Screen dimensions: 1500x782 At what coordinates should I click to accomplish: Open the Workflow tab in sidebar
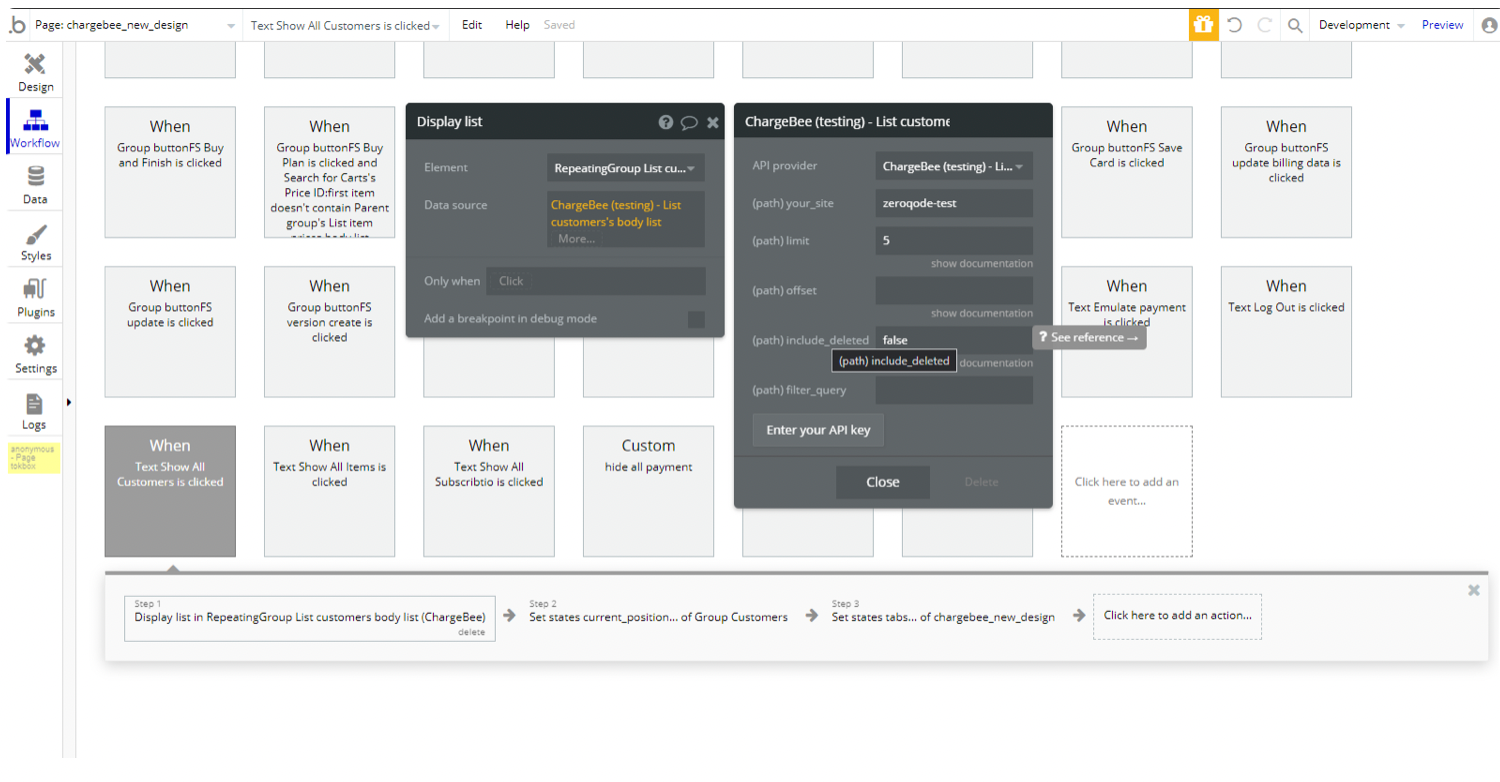35,127
